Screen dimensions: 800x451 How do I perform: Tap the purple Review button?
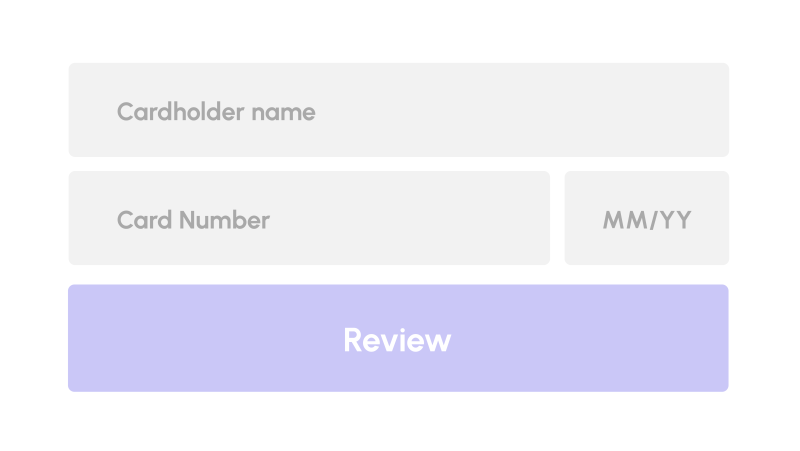pos(398,338)
